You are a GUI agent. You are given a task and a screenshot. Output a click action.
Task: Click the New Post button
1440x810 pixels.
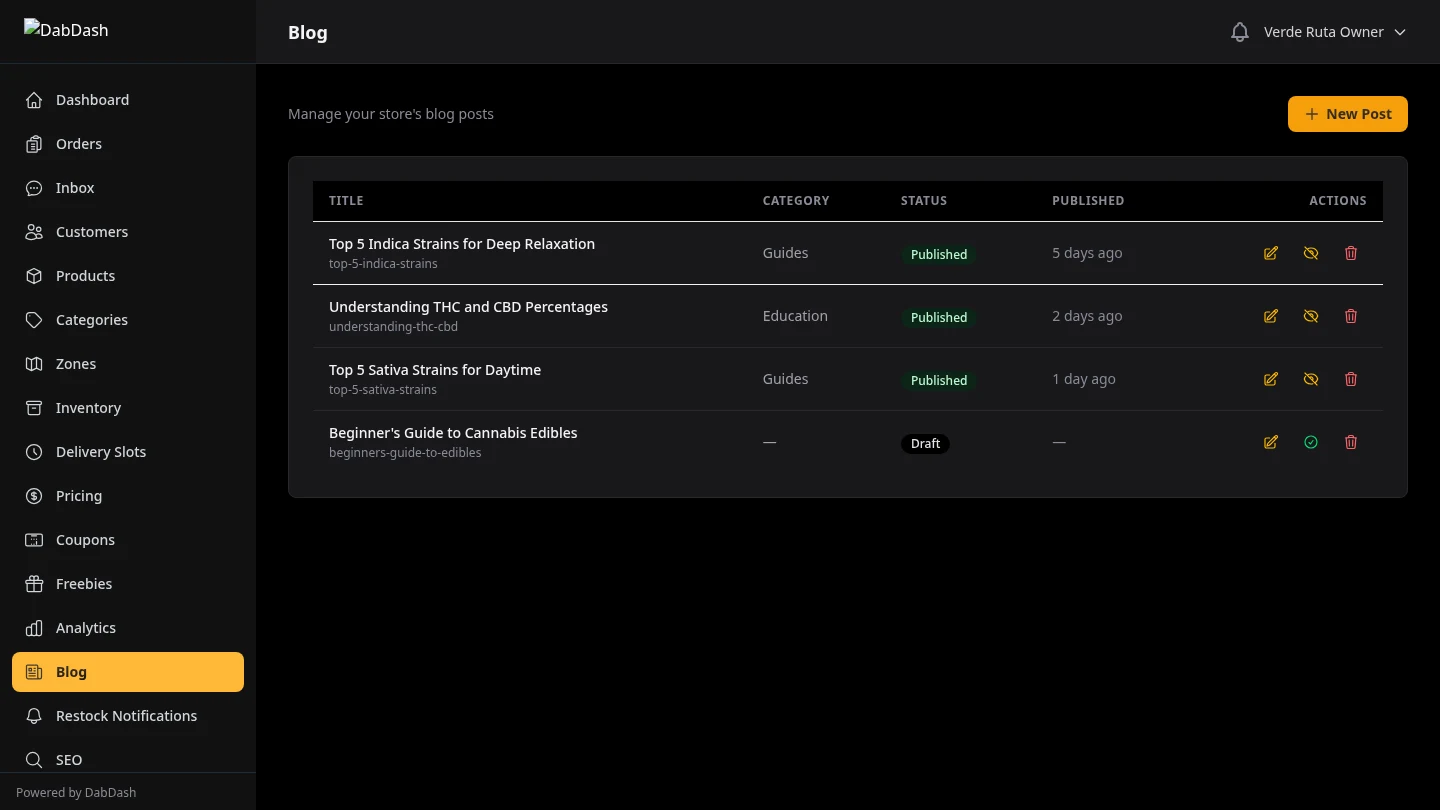[1347, 113]
